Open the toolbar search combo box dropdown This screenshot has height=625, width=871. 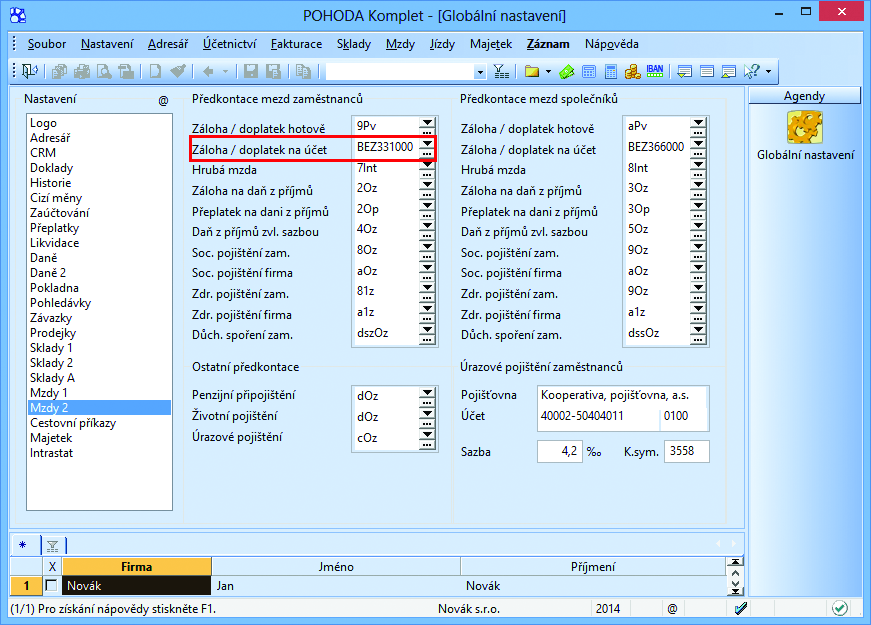point(480,72)
